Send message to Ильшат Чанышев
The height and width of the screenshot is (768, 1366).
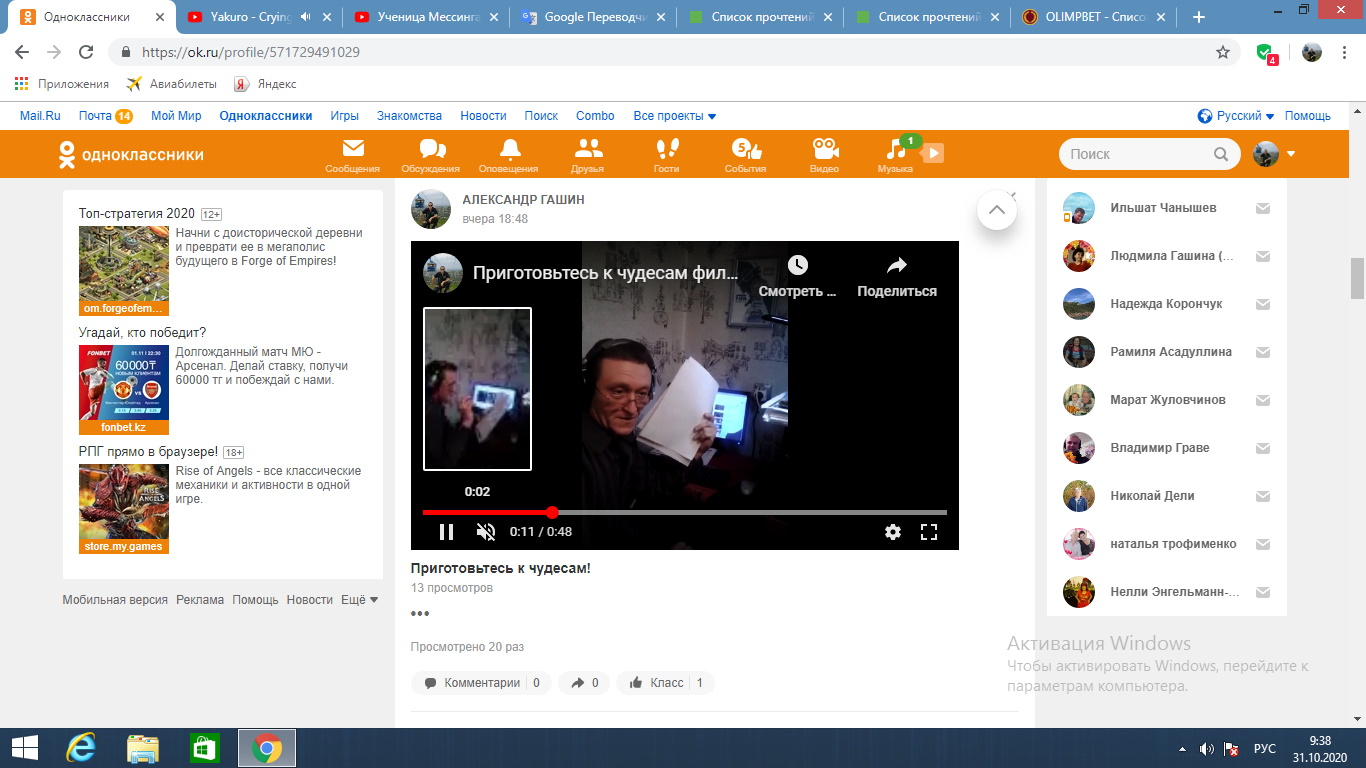1263,208
